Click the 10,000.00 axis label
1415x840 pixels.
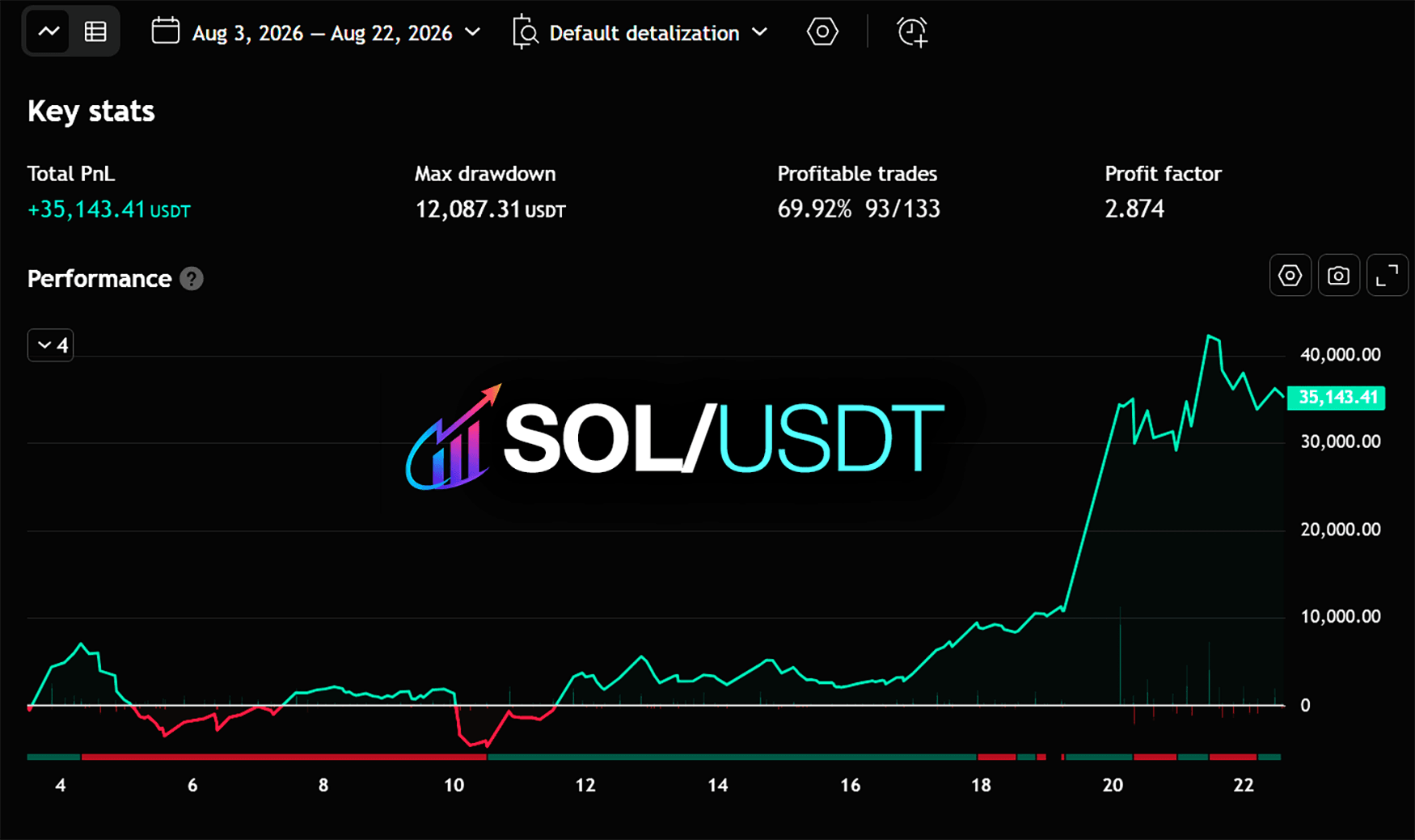tap(1340, 617)
